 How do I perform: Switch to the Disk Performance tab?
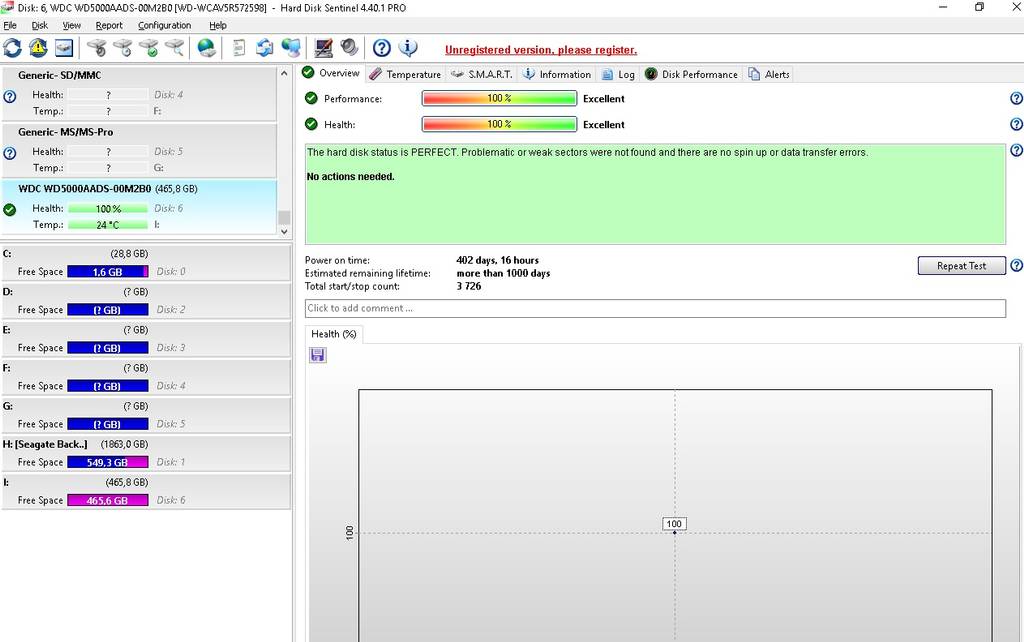click(x=691, y=74)
